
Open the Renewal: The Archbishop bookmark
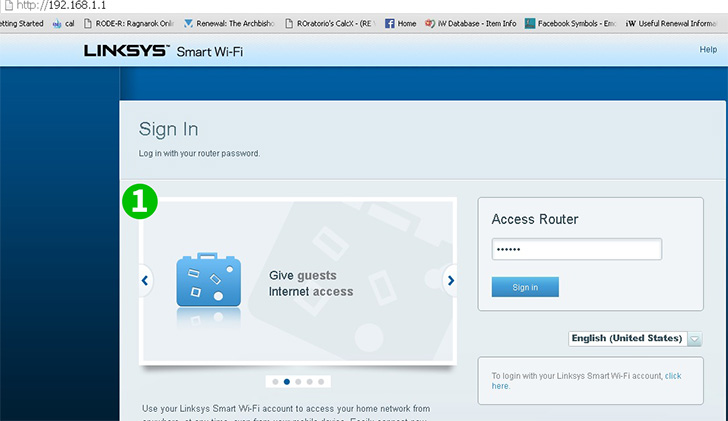229,23
